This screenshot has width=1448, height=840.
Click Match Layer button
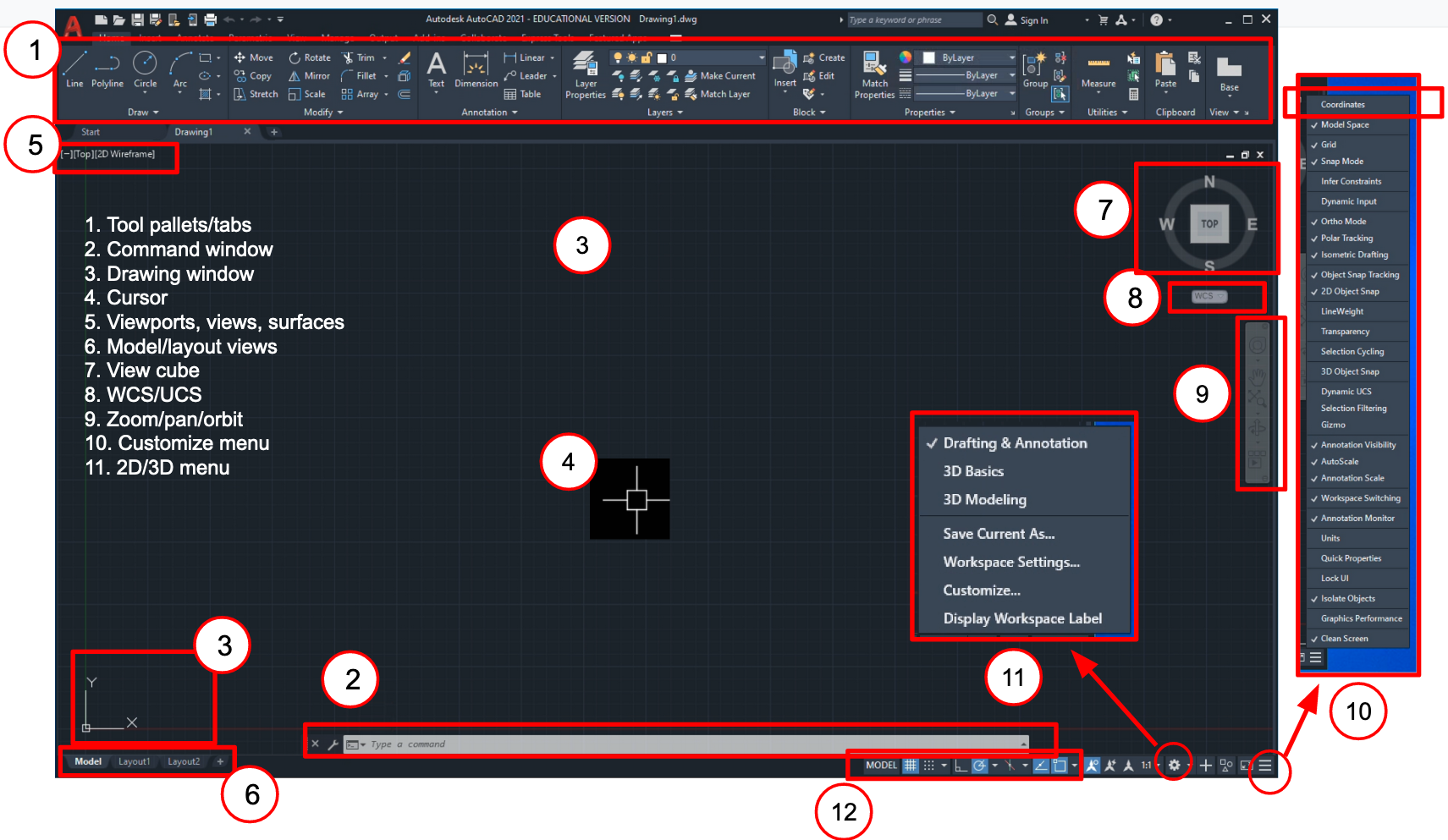[x=717, y=94]
